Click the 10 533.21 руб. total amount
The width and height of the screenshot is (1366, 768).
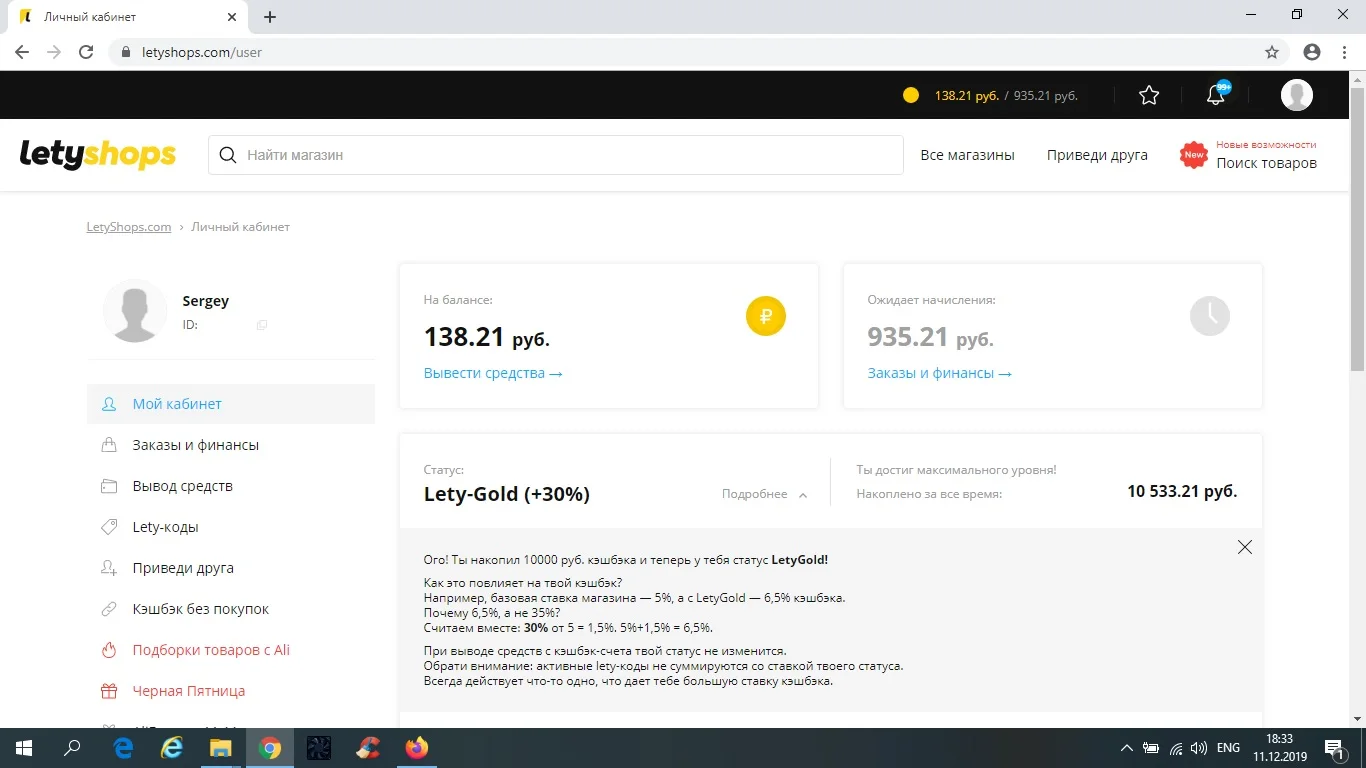coord(1182,491)
